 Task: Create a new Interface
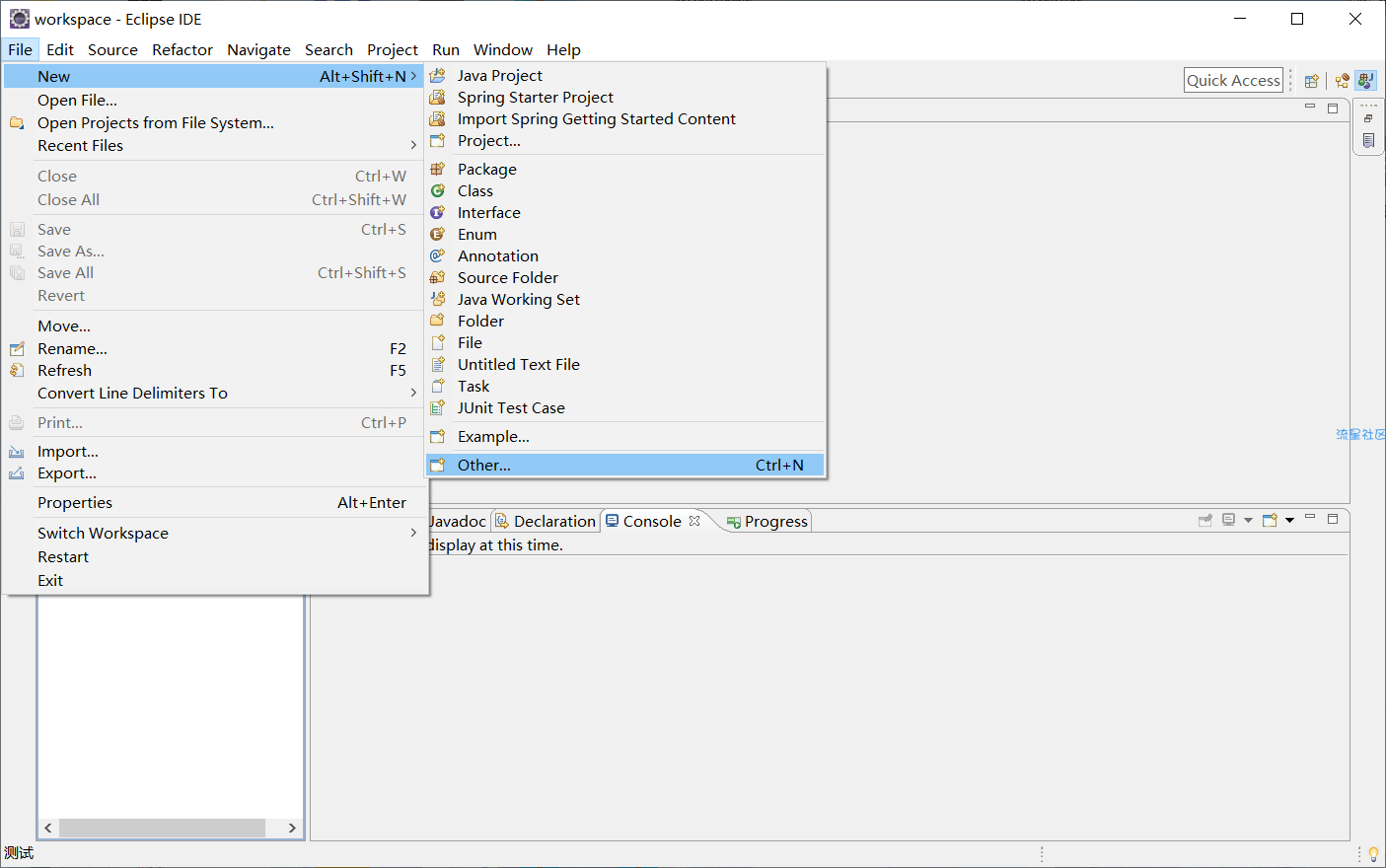(x=625, y=212)
